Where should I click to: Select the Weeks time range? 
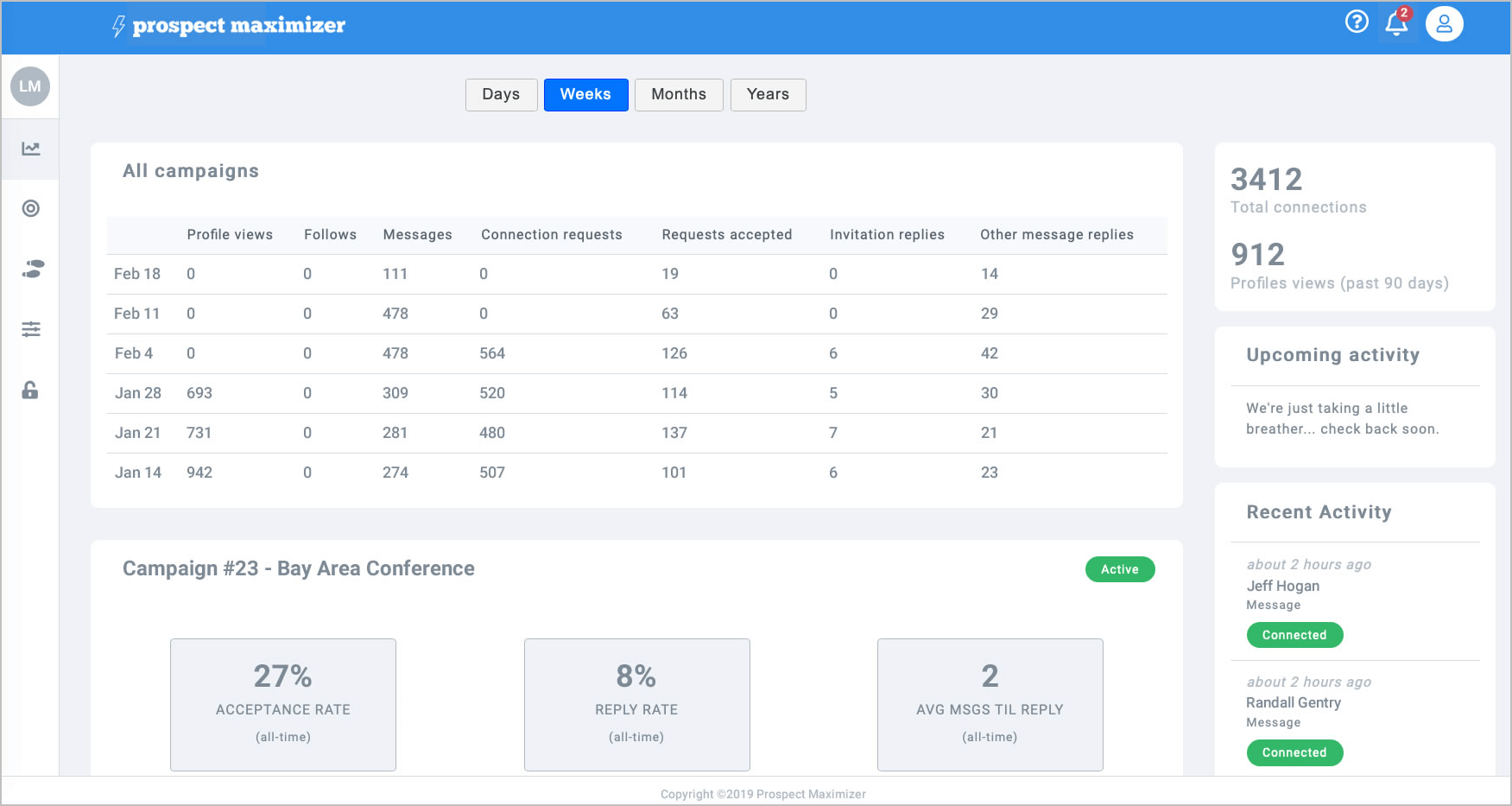(x=585, y=94)
